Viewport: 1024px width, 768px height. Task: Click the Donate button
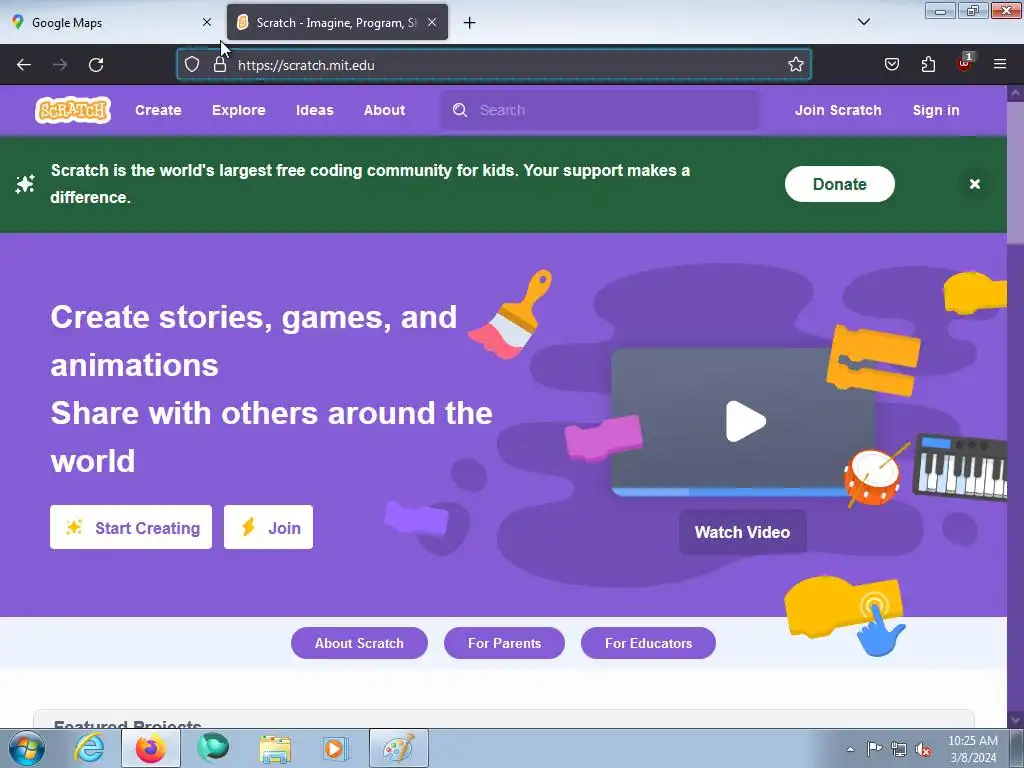tap(839, 184)
